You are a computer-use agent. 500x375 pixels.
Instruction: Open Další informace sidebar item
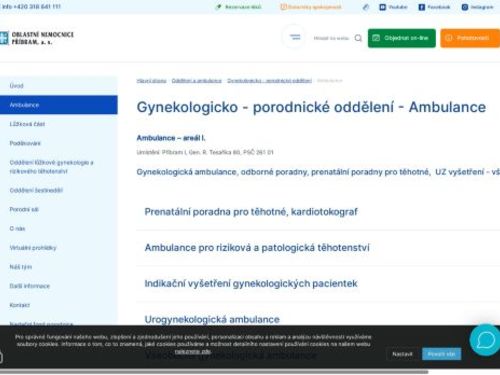(x=59, y=286)
